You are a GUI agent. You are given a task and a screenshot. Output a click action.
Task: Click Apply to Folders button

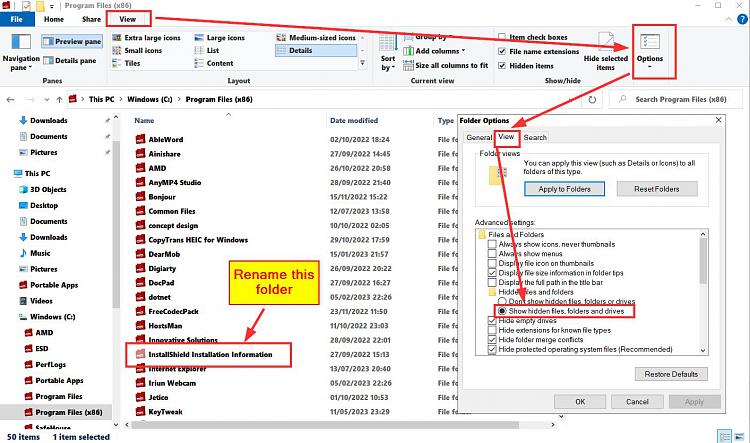tap(564, 189)
